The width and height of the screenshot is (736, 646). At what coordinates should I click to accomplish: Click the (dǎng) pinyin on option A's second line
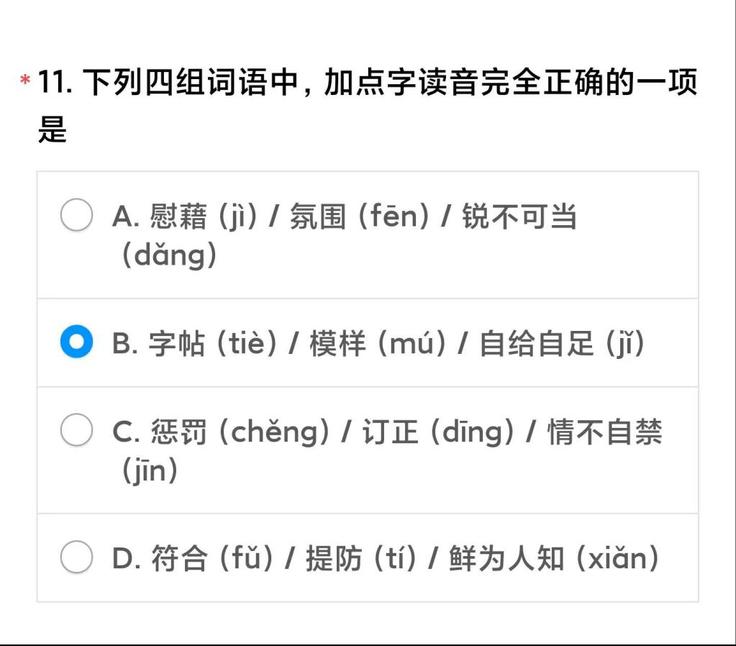[169, 255]
